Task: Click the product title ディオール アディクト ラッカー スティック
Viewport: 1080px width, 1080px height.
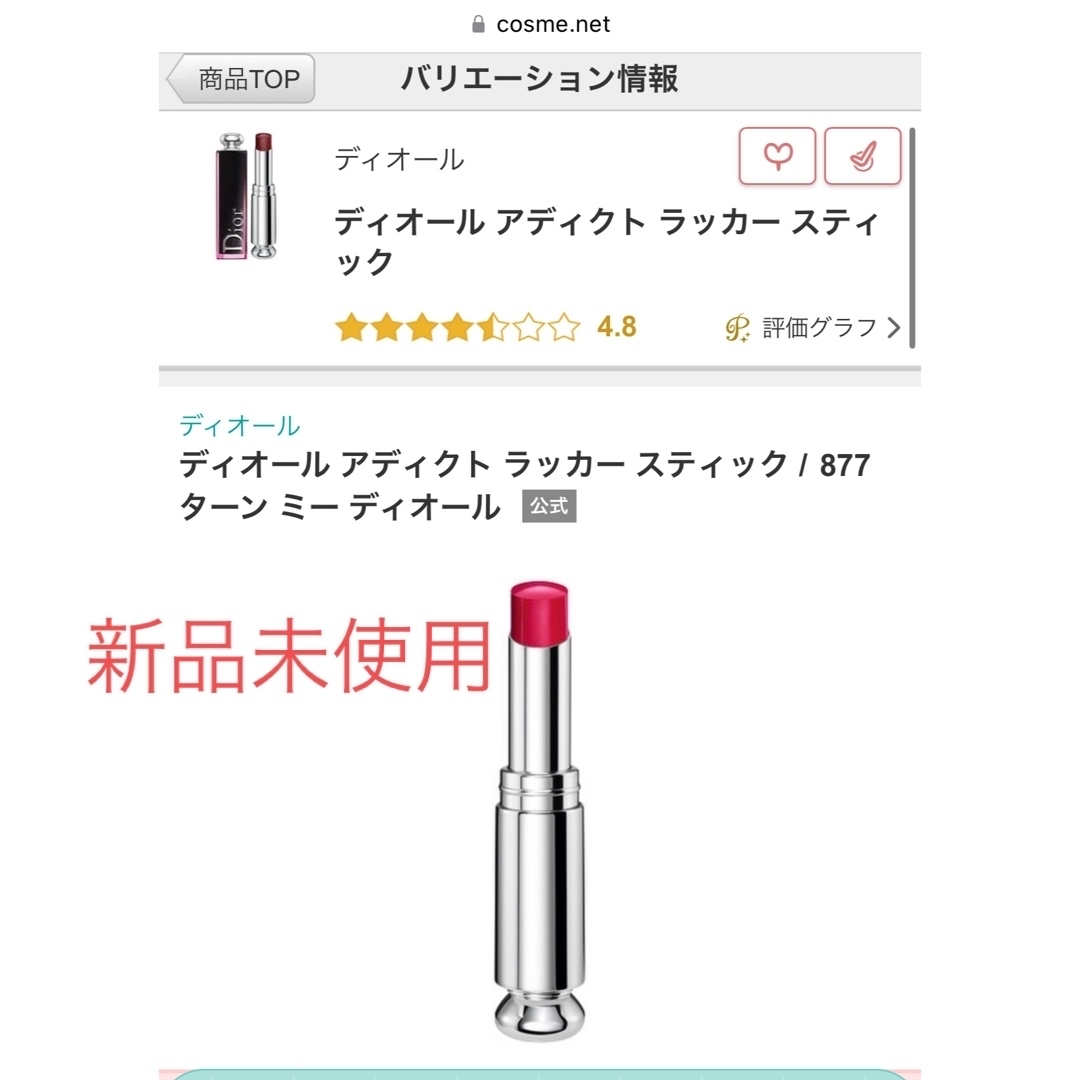Action: (608, 242)
